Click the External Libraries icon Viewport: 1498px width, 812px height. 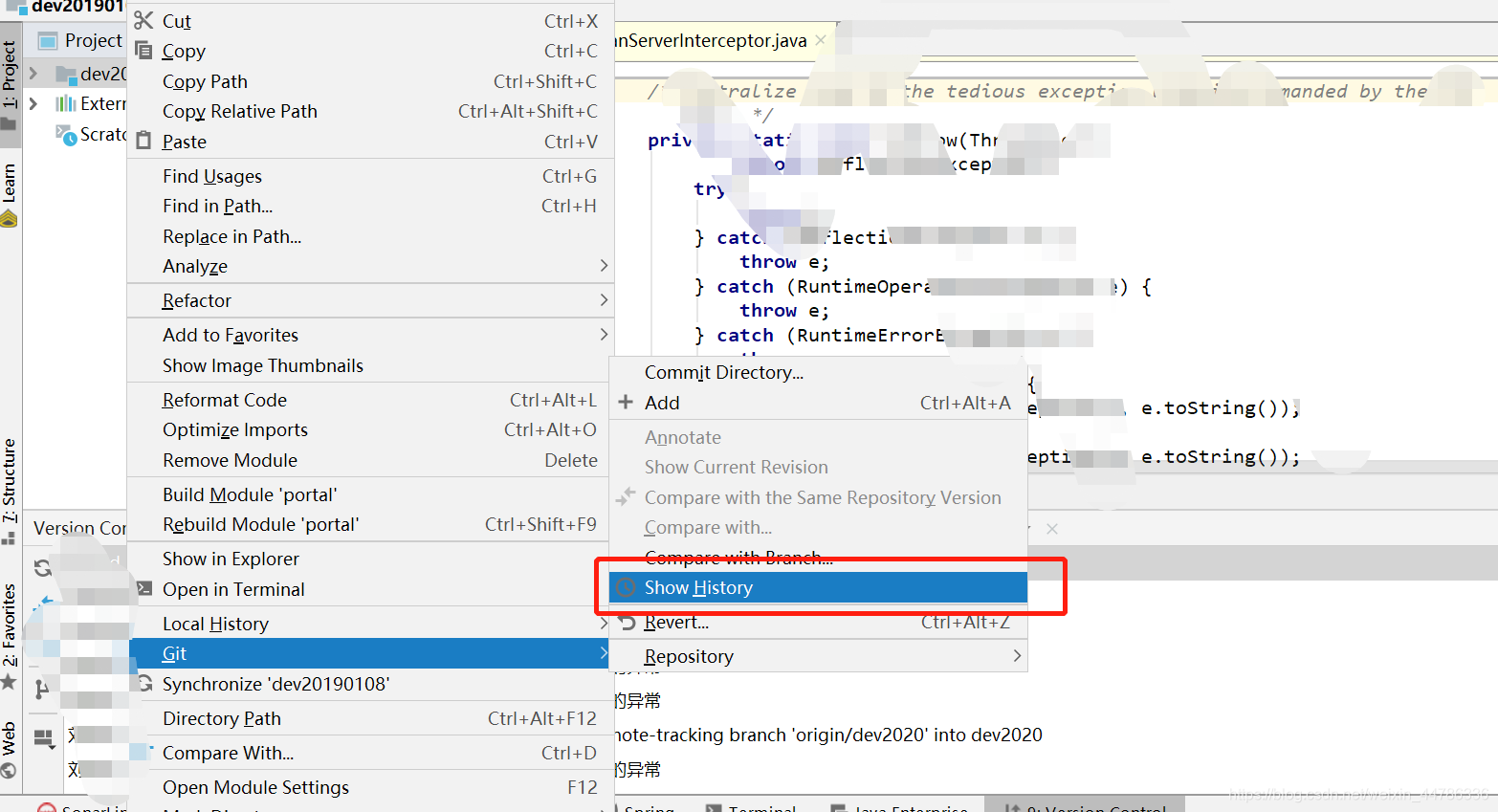[65, 103]
